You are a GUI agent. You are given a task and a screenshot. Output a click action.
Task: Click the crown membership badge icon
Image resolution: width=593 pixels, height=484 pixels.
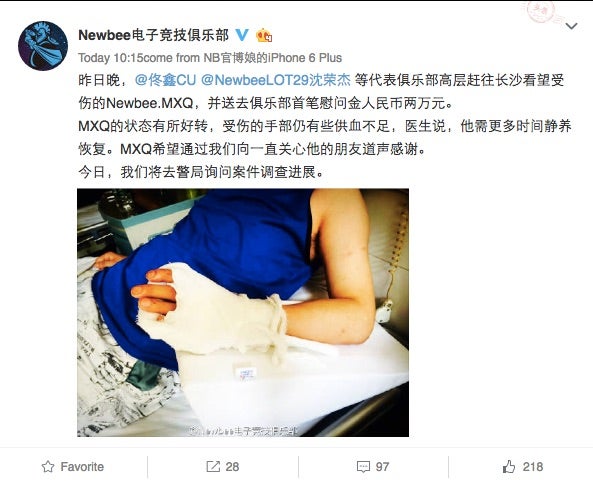tap(264, 36)
